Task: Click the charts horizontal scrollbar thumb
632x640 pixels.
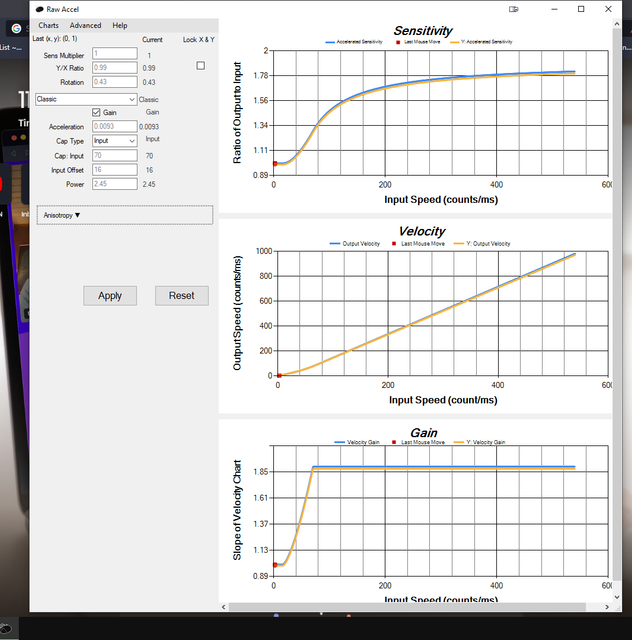Action: 407,607
